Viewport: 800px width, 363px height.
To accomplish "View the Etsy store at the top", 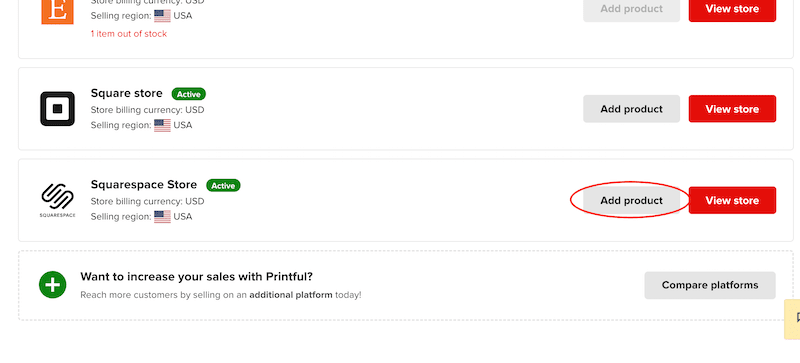I will [x=732, y=9].
